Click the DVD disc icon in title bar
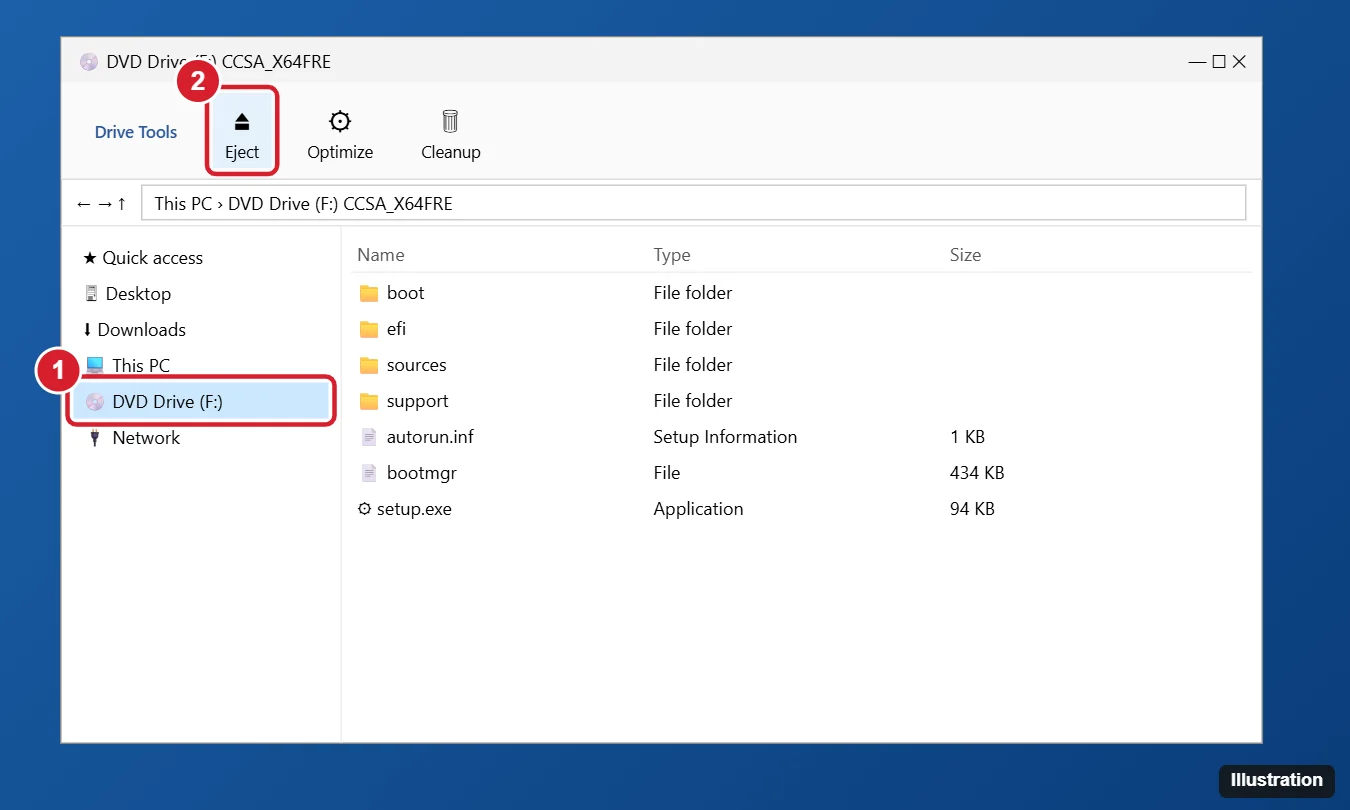This screenshot has height=810, width=1350. click(89, 62)
